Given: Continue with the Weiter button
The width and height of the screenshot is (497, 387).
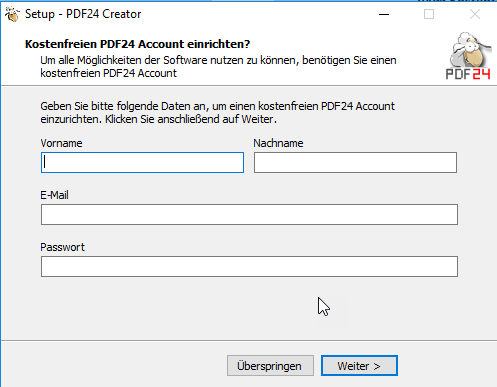Looking at the screenshot, I should tap(359, 366).
